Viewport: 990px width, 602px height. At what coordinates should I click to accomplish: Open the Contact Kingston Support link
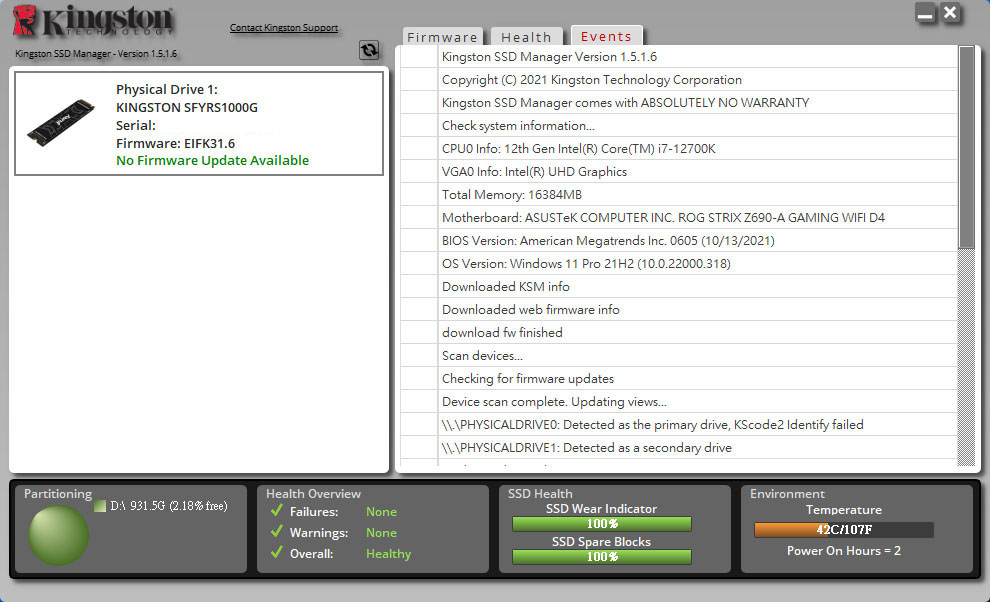tap(283, 28)
